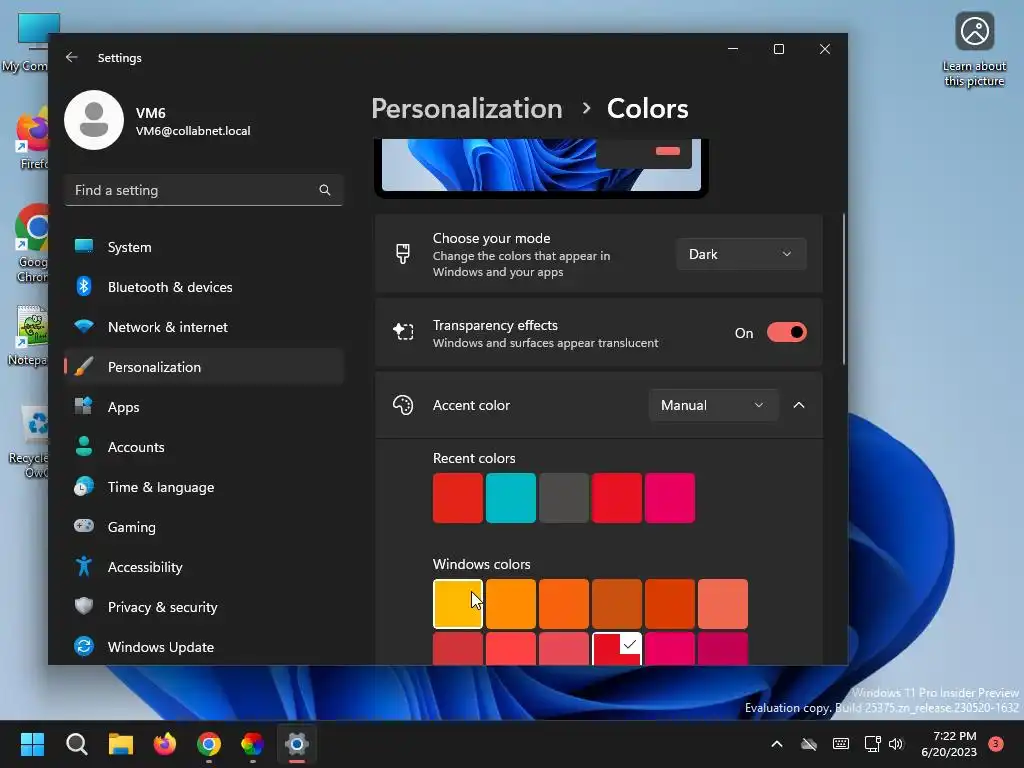The image size is (1024, 768).
Task: Launch Google Chrome from the taskbar
Action: [209, 744]
